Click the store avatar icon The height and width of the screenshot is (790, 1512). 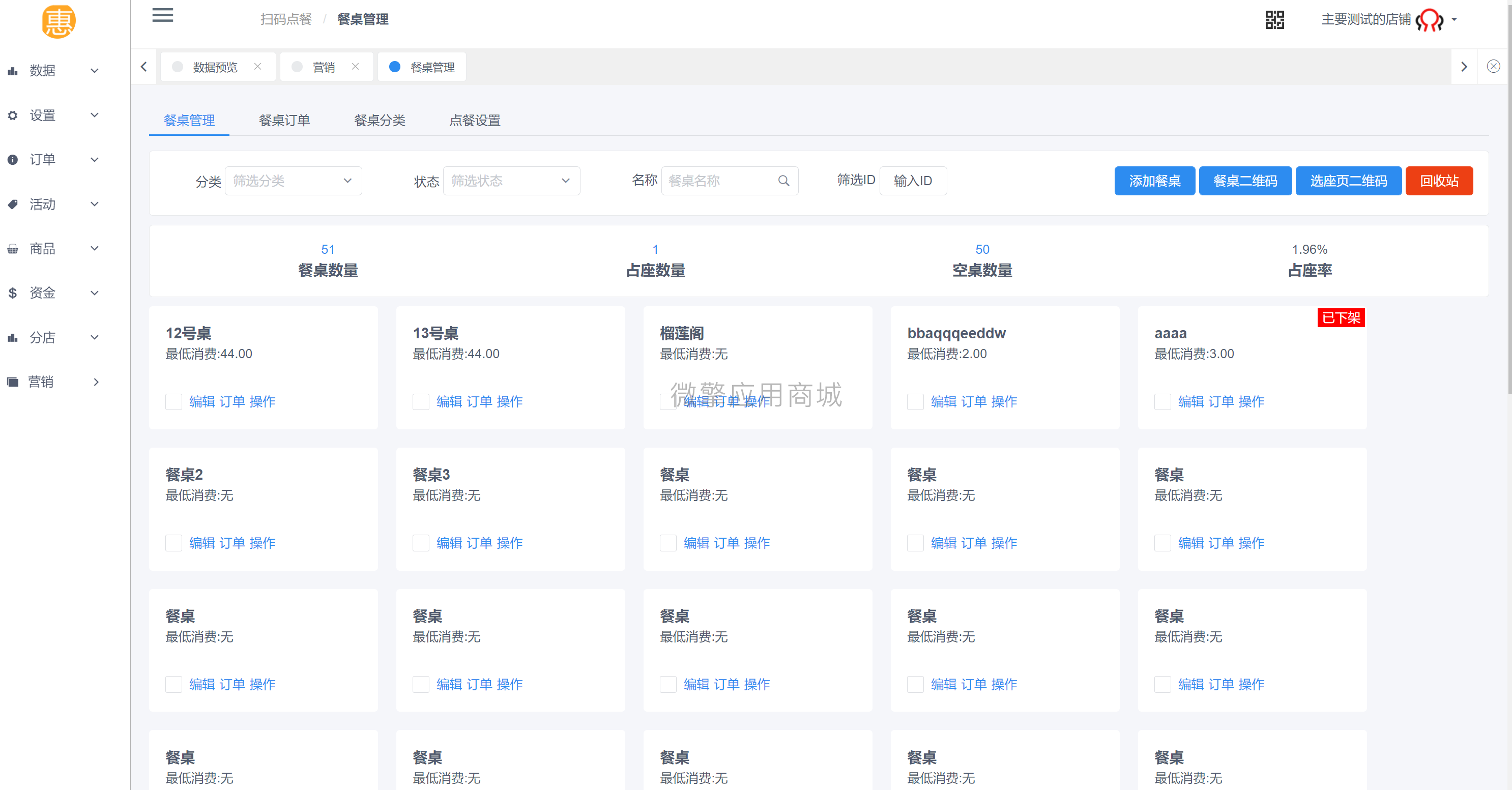coord(1429,20)
